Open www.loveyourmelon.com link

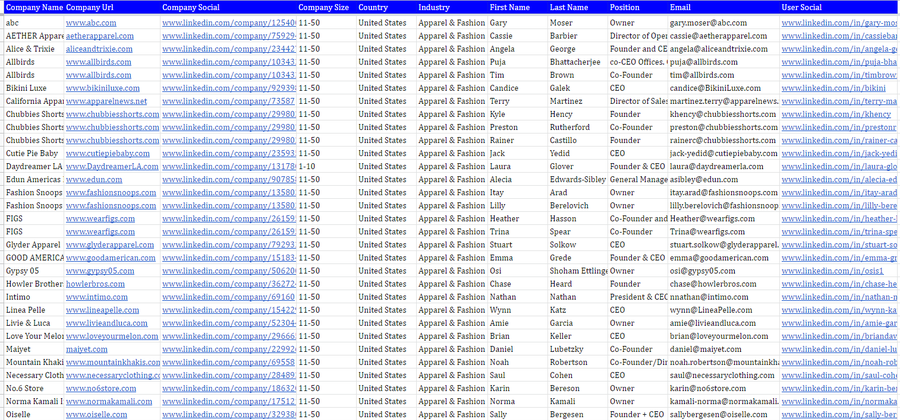[112, 336]
